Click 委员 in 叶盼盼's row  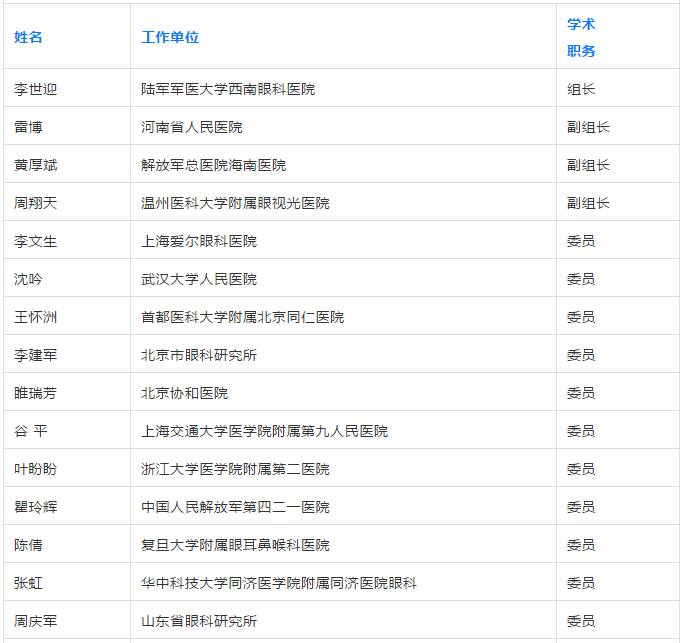click(x=581, y=469)
